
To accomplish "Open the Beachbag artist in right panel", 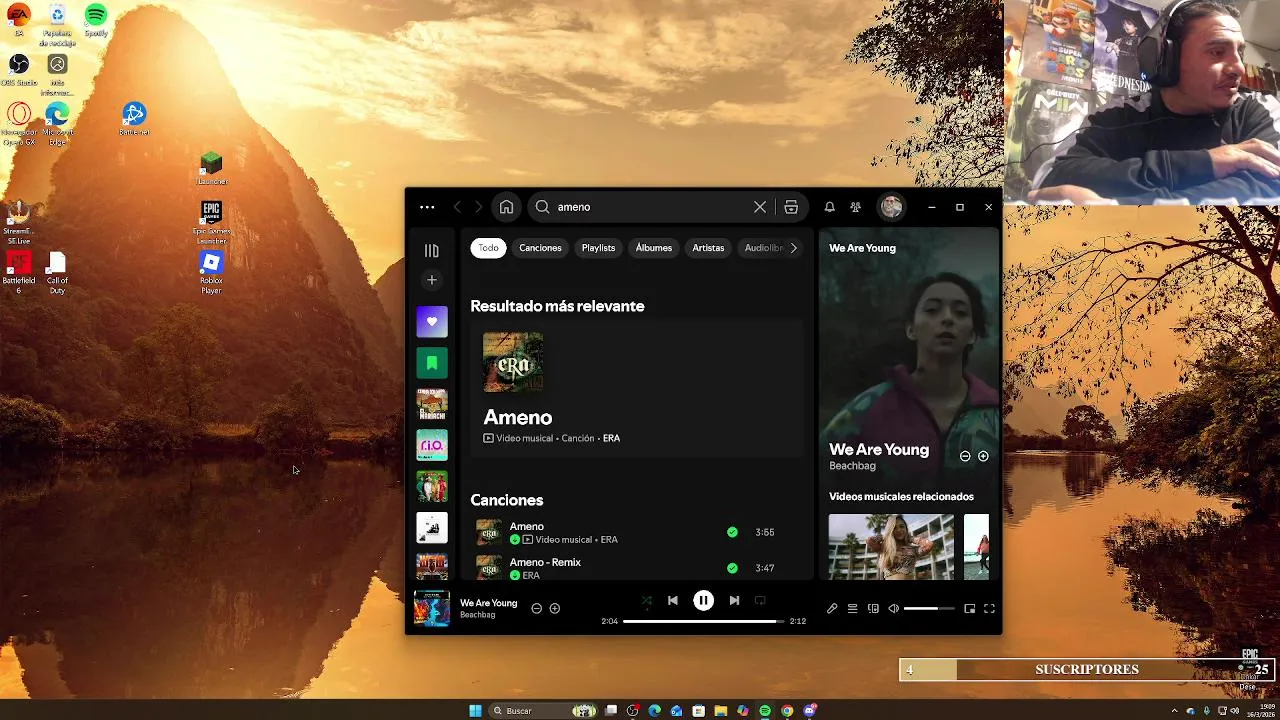I will point(852,466).
